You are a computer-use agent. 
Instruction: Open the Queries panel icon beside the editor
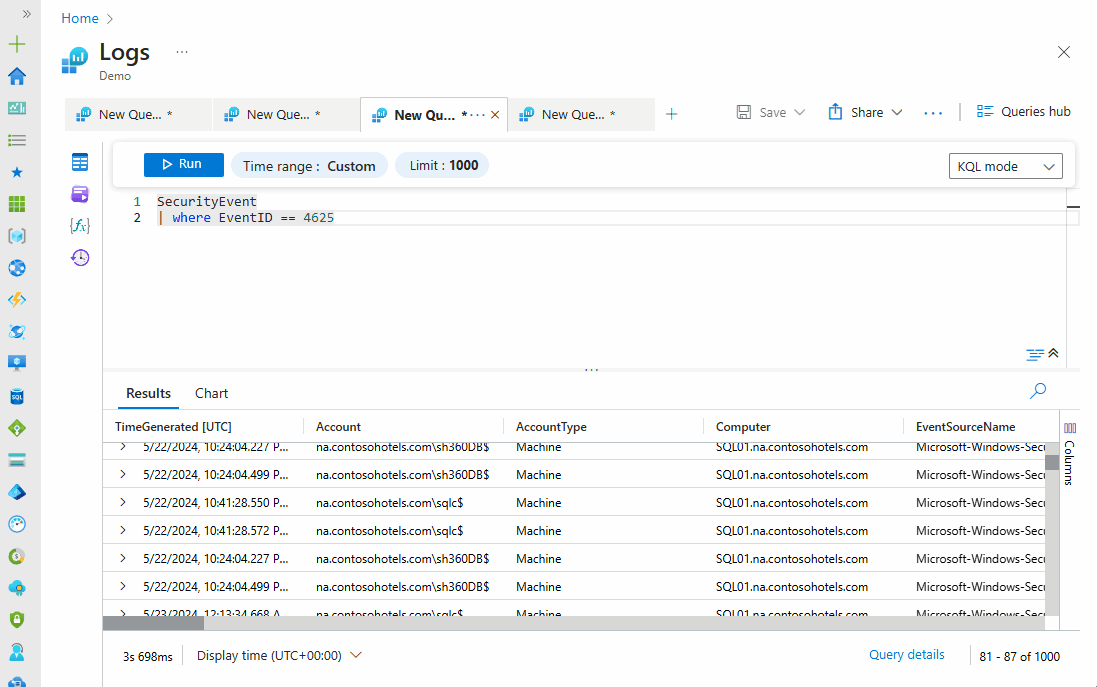click(x=80, y=194)
